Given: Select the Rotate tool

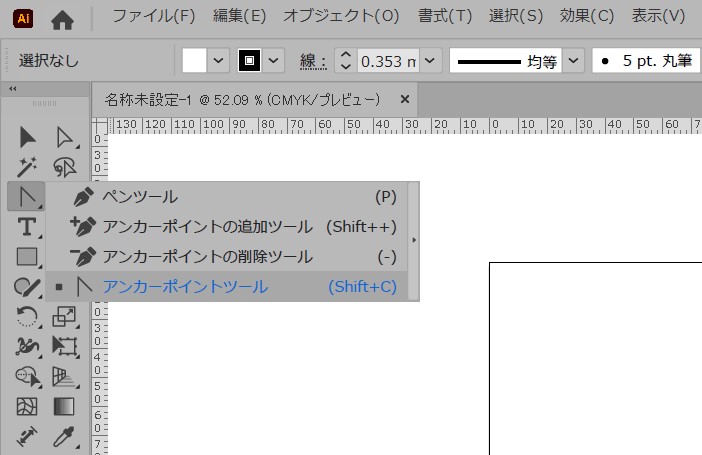Looking at the screenshot, I should [27, 317].
